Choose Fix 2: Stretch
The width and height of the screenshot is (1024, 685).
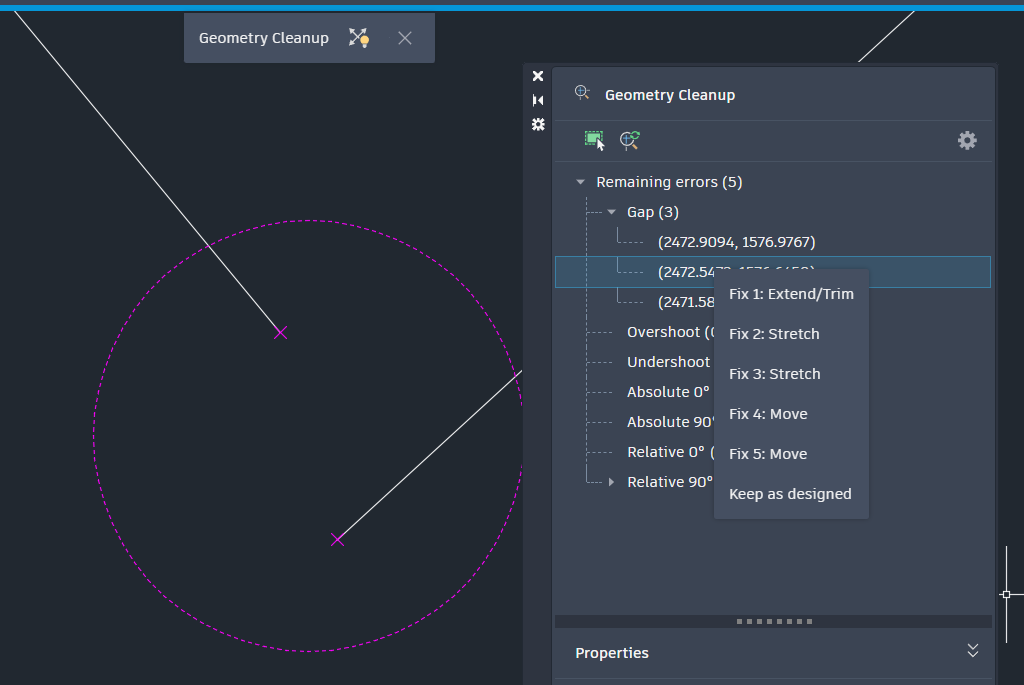coord(792,334)
